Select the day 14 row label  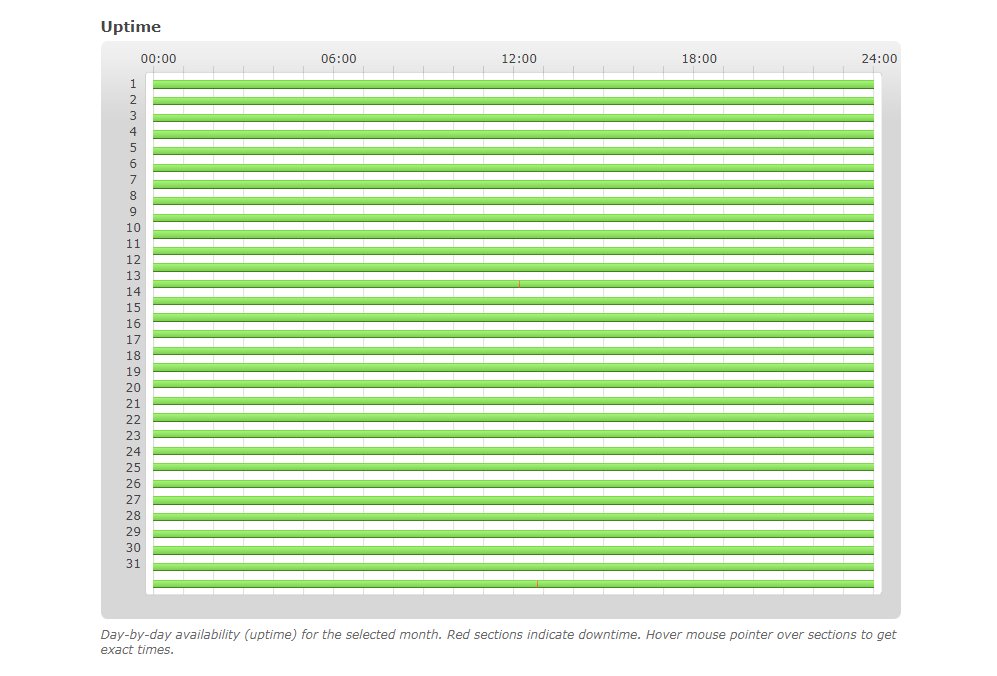pyautogui.click(x=133, y=292)
